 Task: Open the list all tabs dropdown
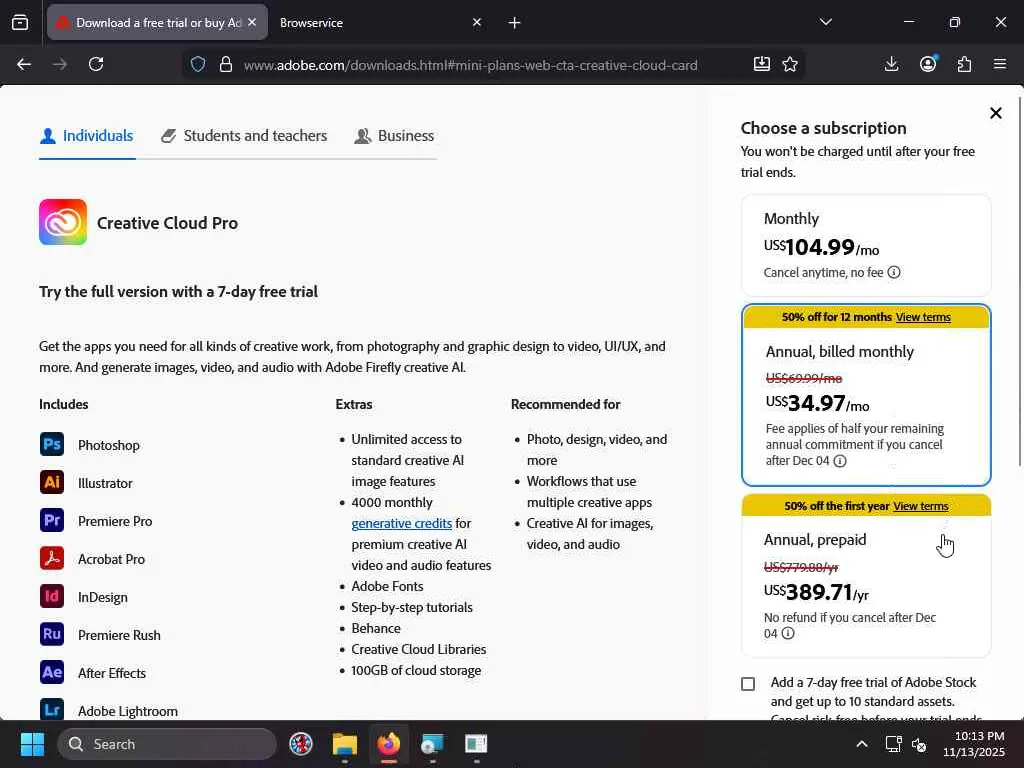coord(825,22)
